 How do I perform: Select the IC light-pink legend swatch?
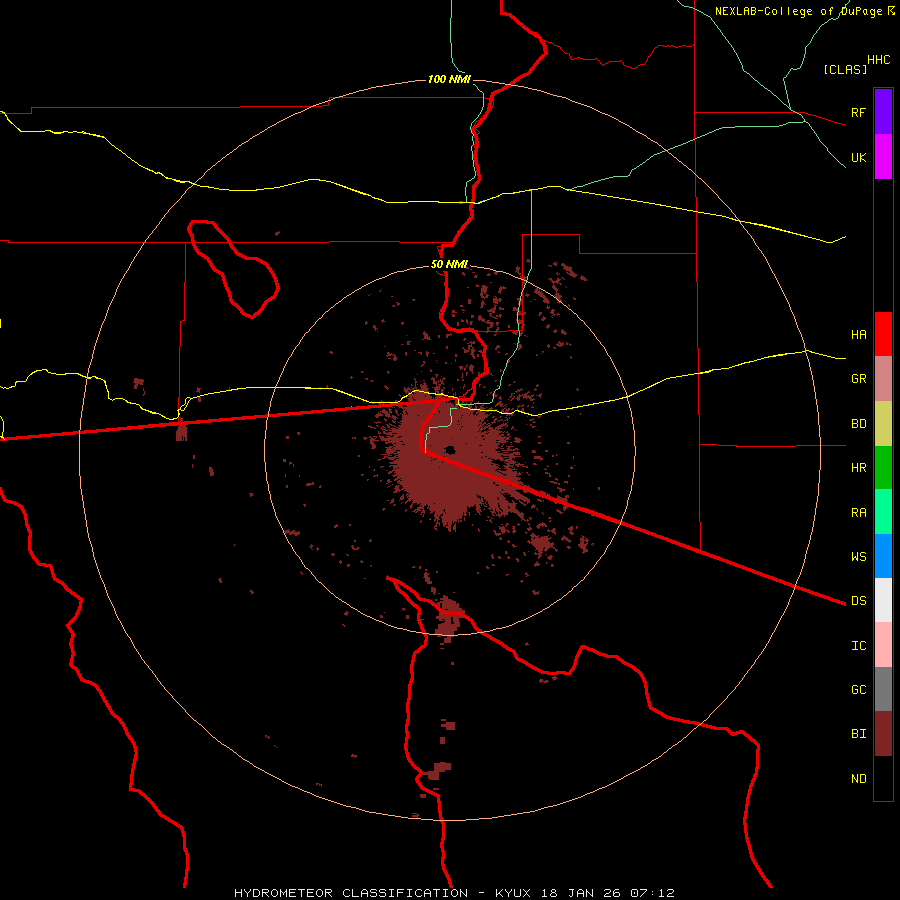coord(883,645)
